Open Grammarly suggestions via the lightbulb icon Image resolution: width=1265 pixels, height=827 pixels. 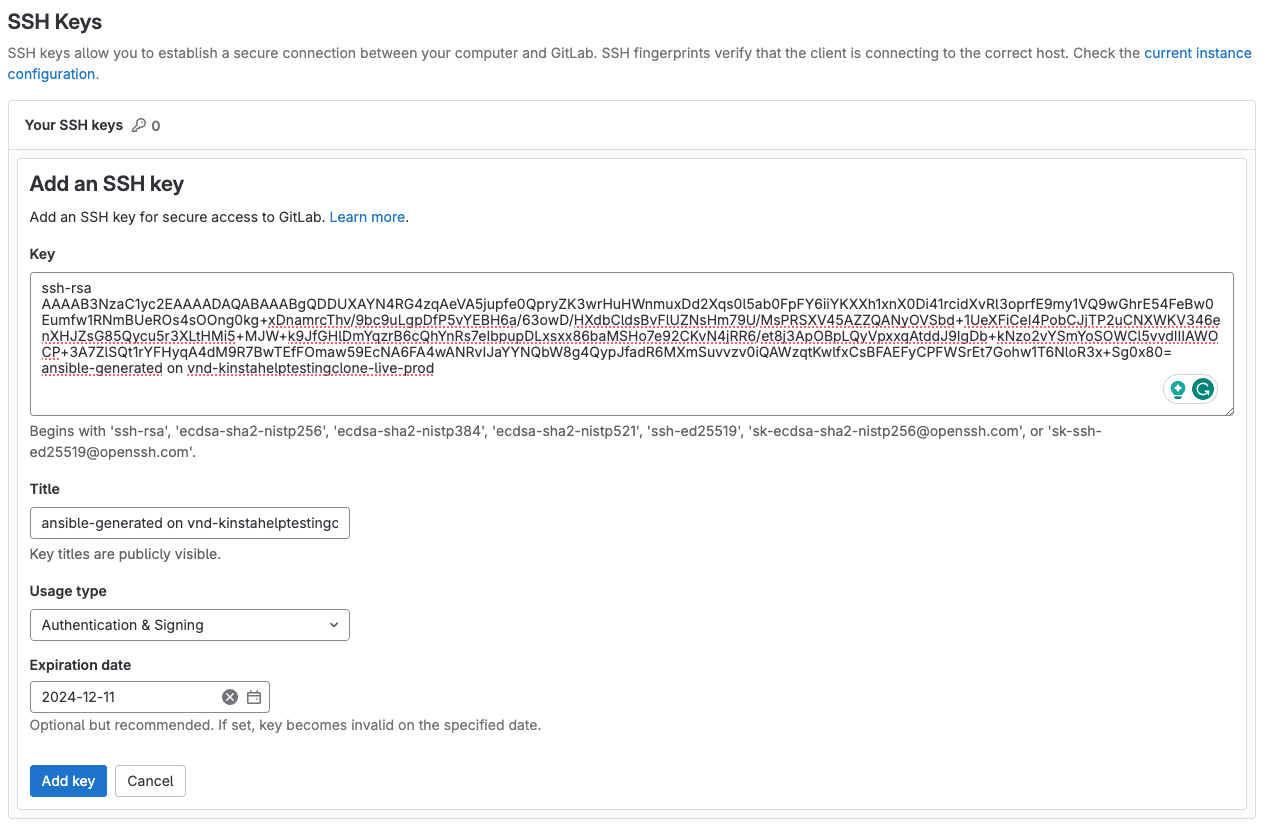(x=1178, y=389)
